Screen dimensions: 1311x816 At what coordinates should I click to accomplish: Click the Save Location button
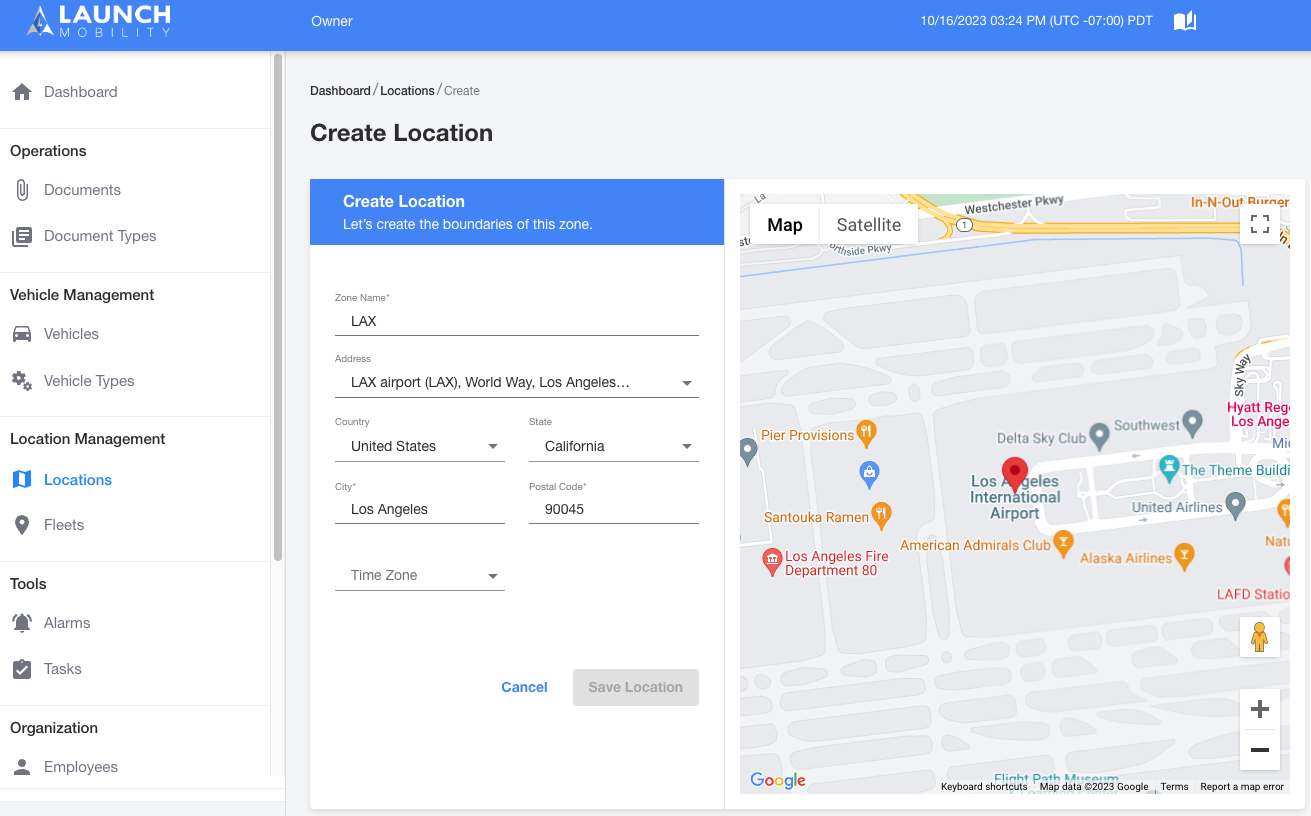pyautogui.click(x=636, y=688)
